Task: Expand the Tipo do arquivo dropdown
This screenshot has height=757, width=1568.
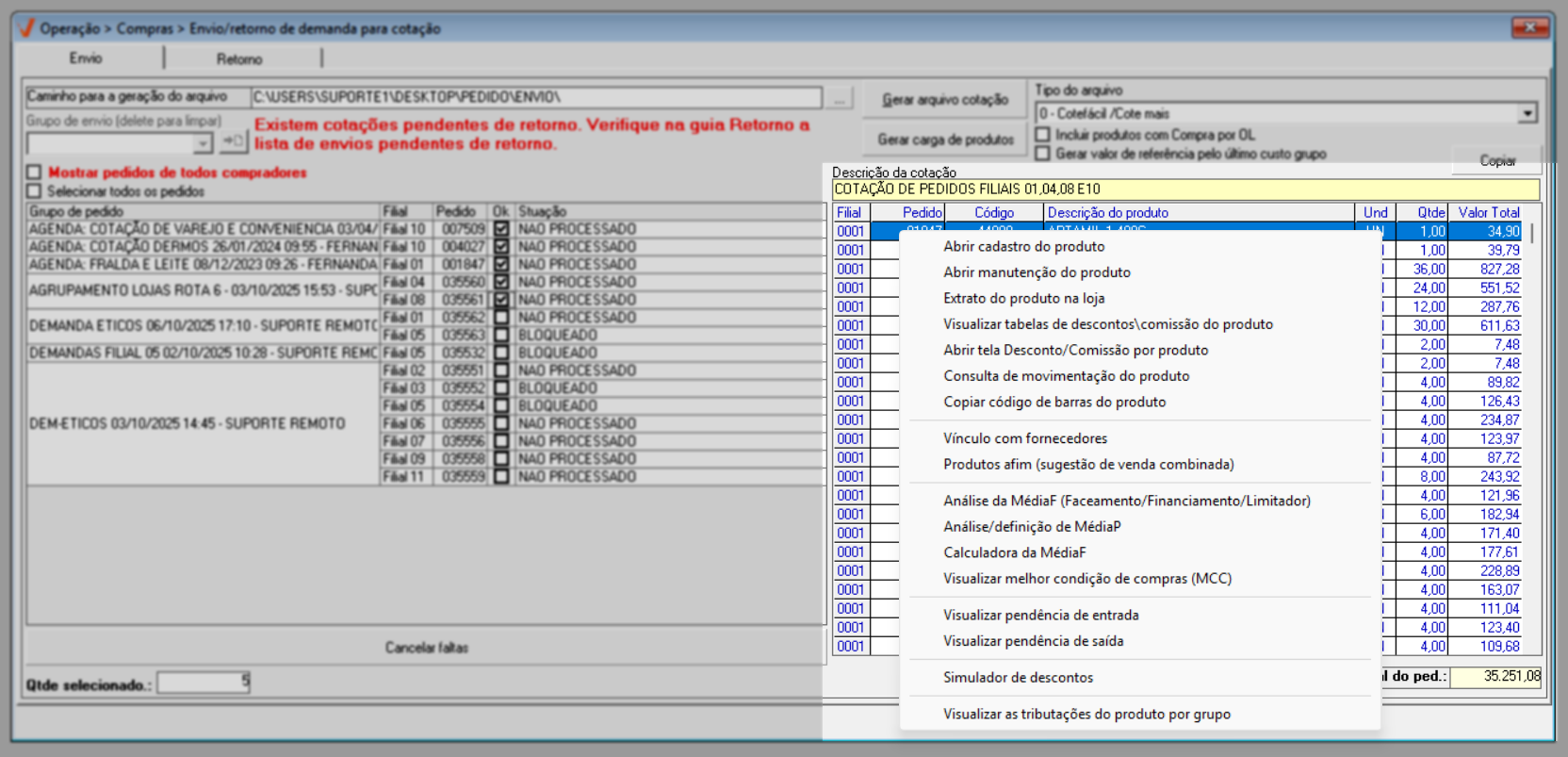Action: coord(1527,114)
